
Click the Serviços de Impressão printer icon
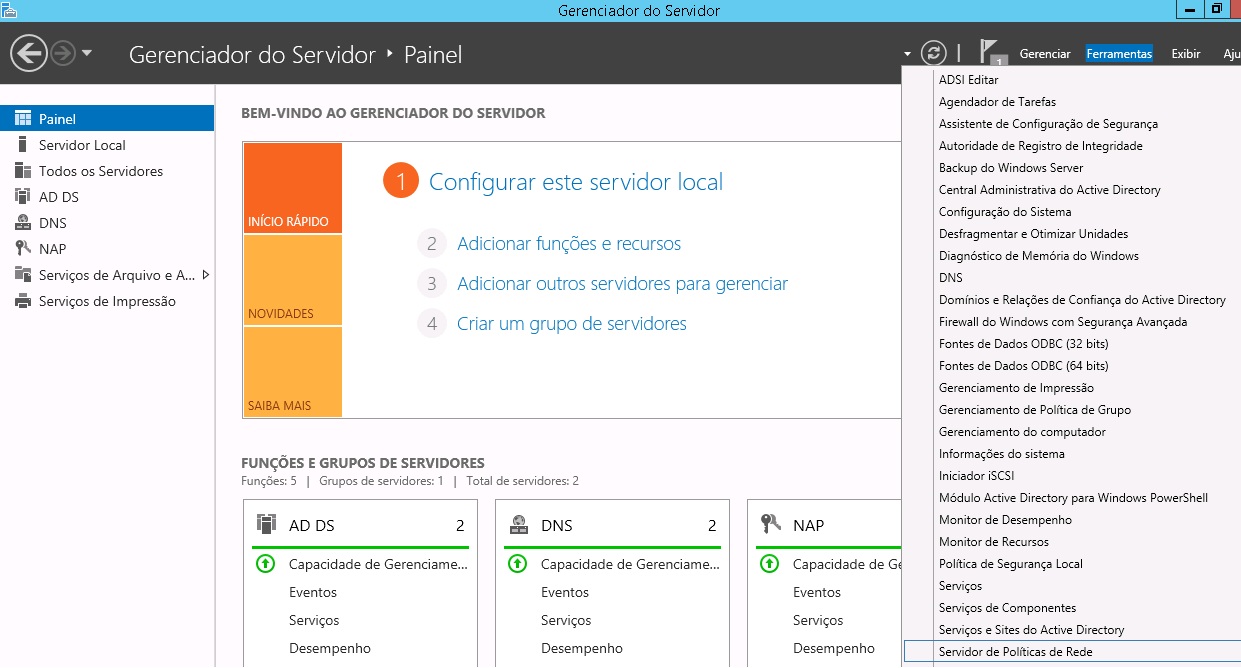click(x=23, y=301)
